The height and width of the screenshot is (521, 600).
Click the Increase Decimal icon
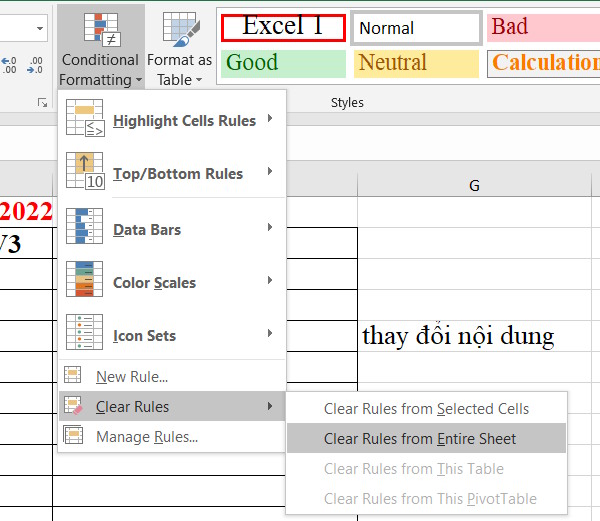click(x=9, y=65)
